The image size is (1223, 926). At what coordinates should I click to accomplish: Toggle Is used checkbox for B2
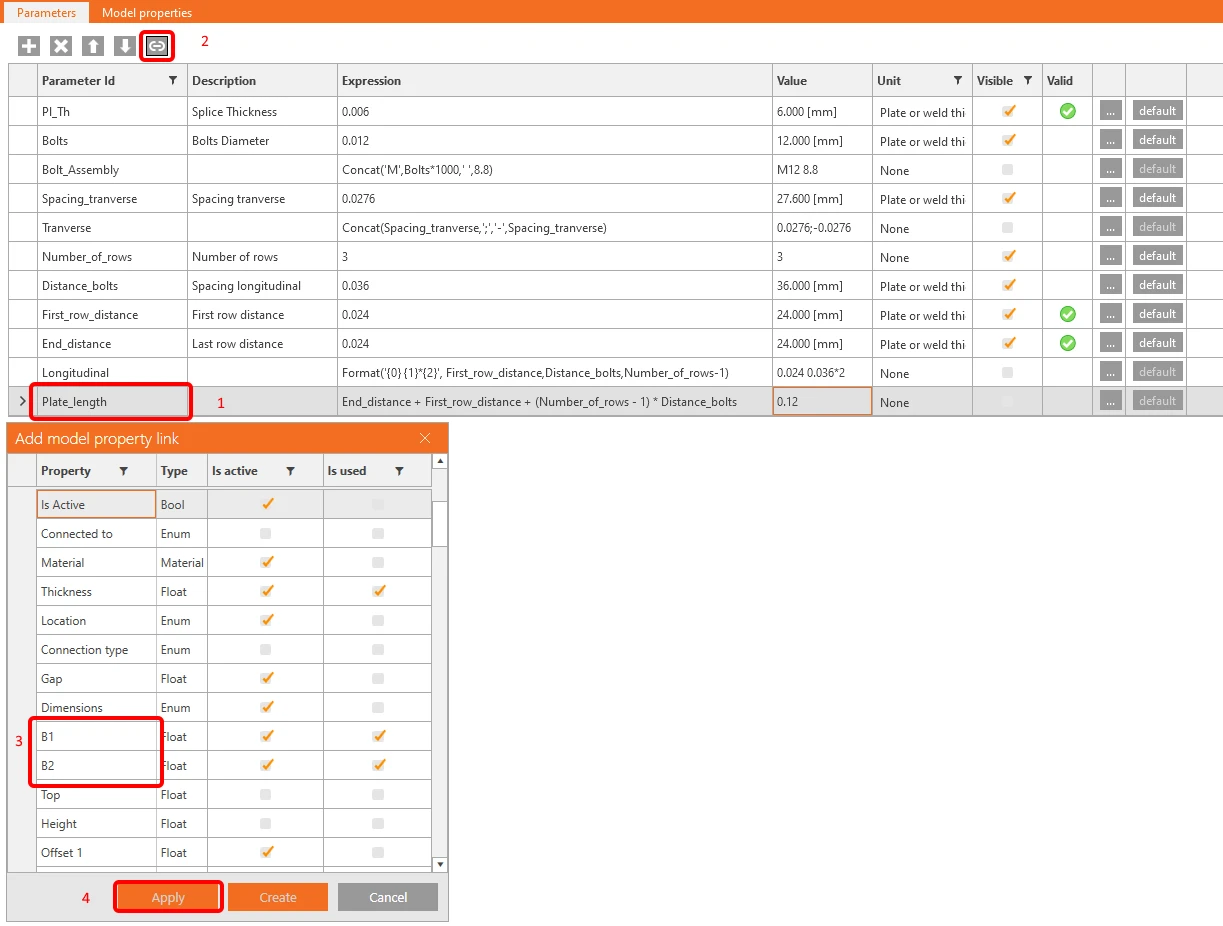click(x=378, y=766)
